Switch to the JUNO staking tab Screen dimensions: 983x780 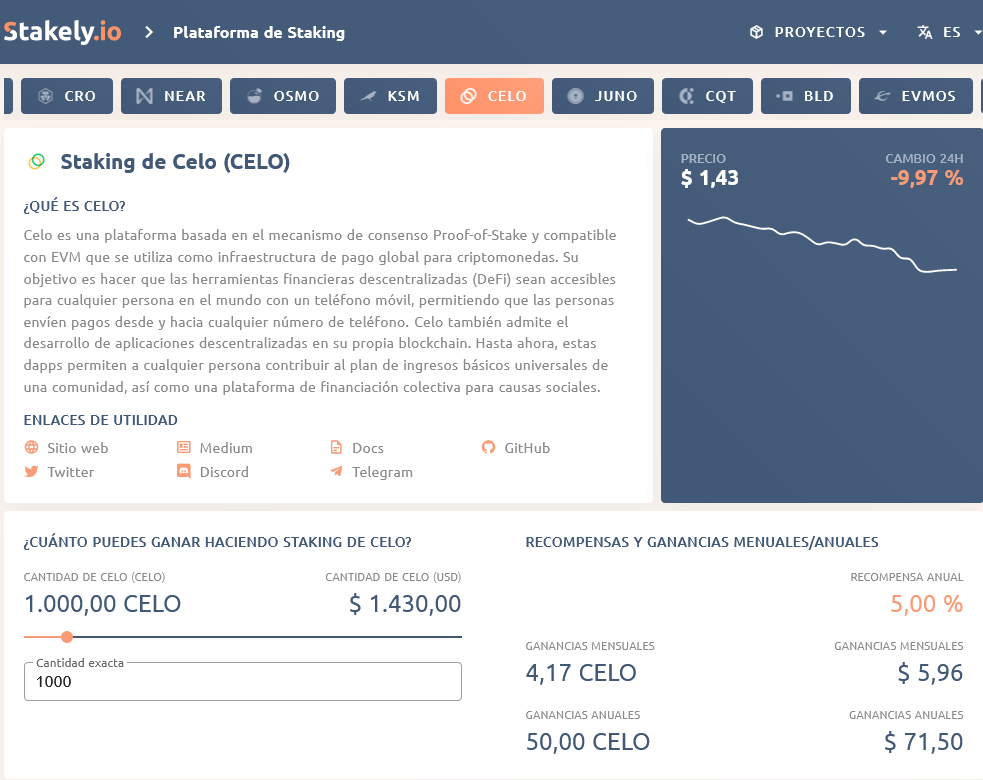point(602,96)
